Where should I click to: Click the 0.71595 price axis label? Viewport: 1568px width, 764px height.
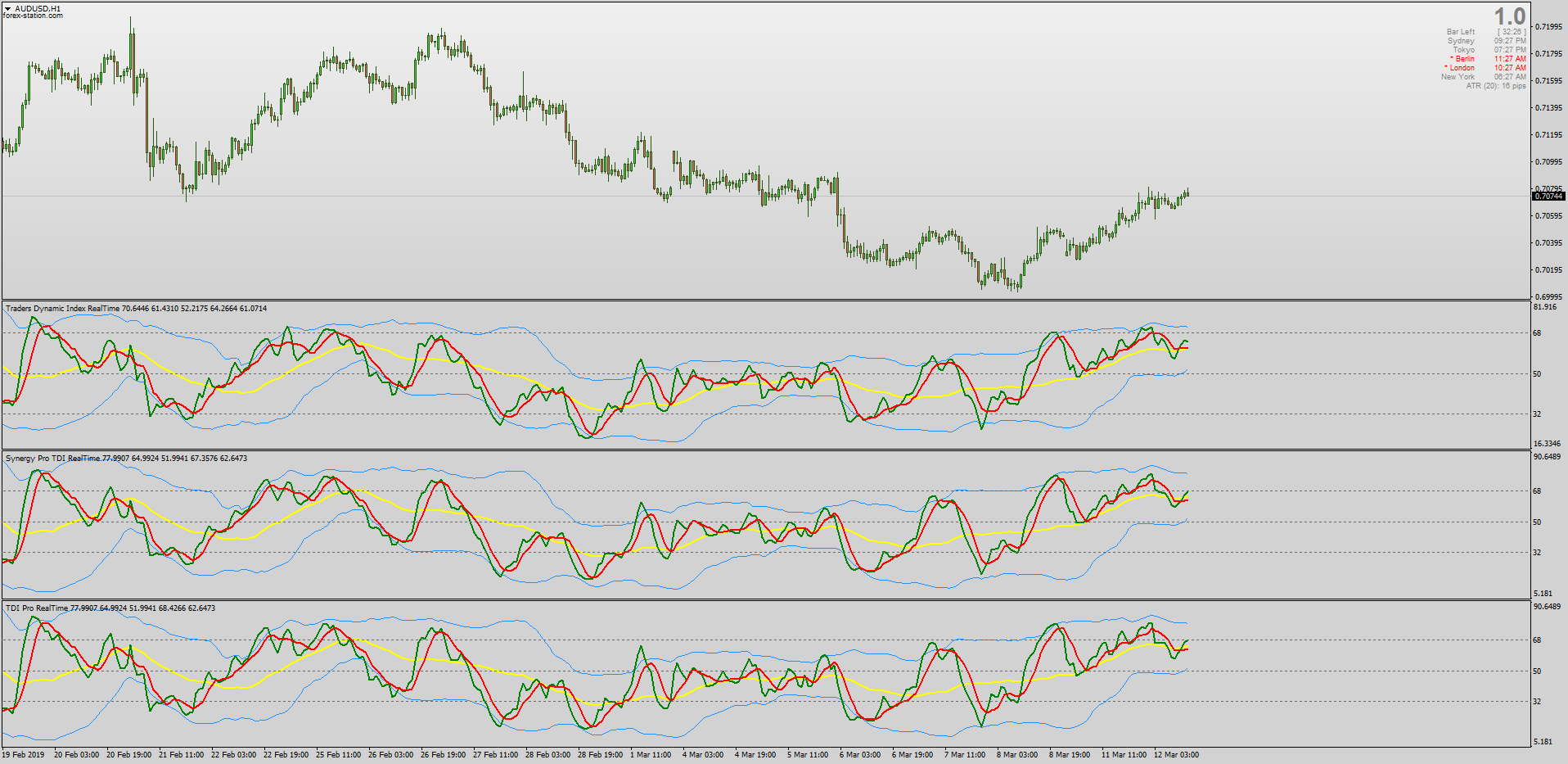[x=1548, y=81]
